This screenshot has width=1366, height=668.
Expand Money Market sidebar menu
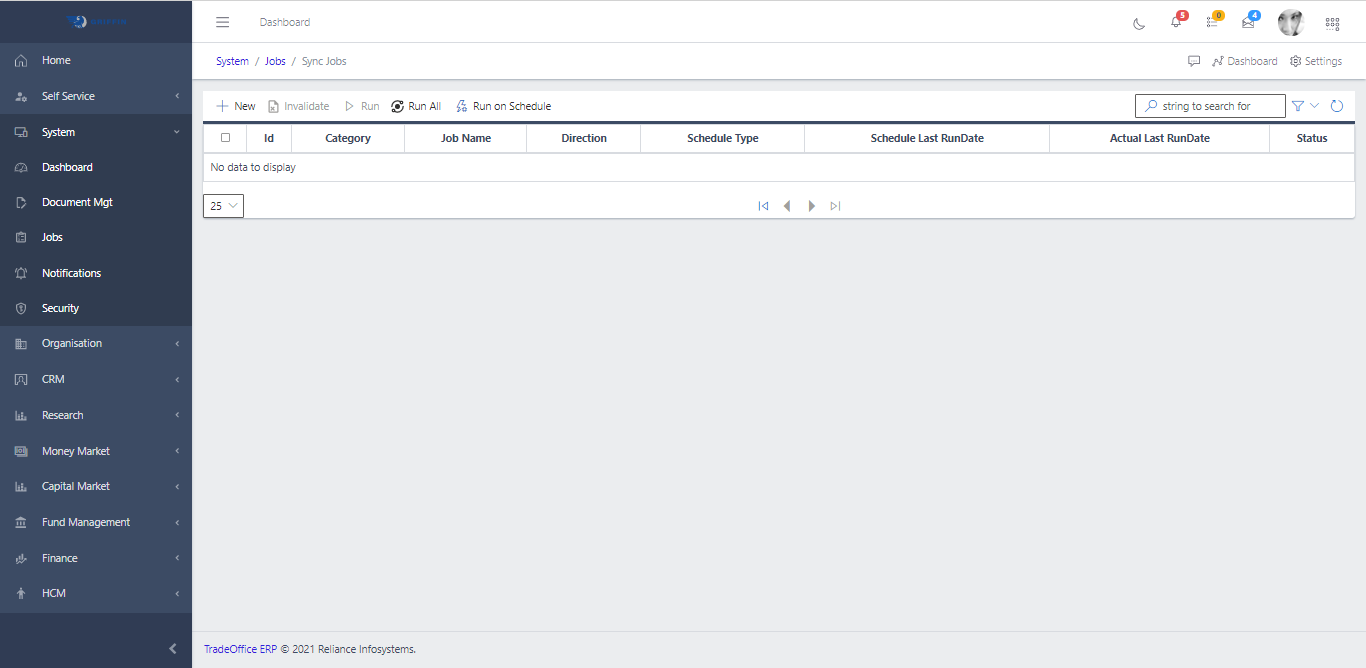(96, 451)
